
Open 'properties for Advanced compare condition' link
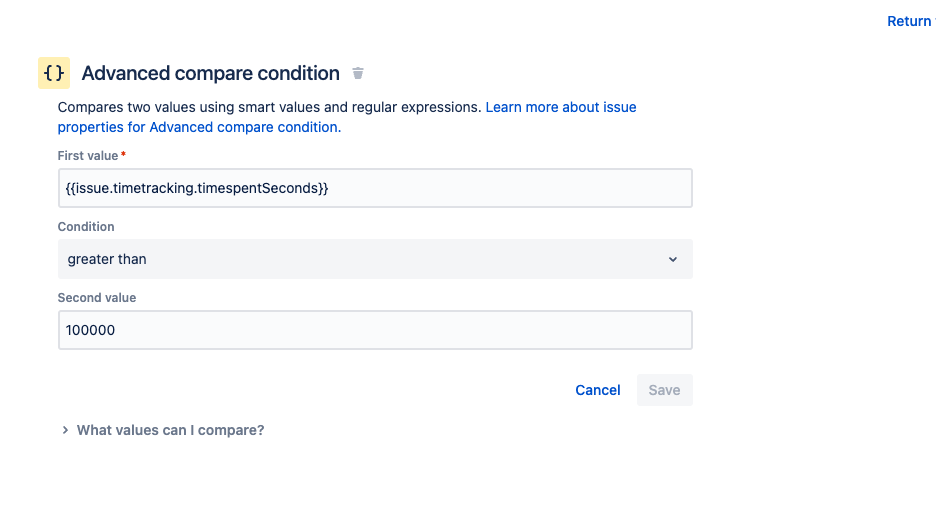tap(199, 127)
